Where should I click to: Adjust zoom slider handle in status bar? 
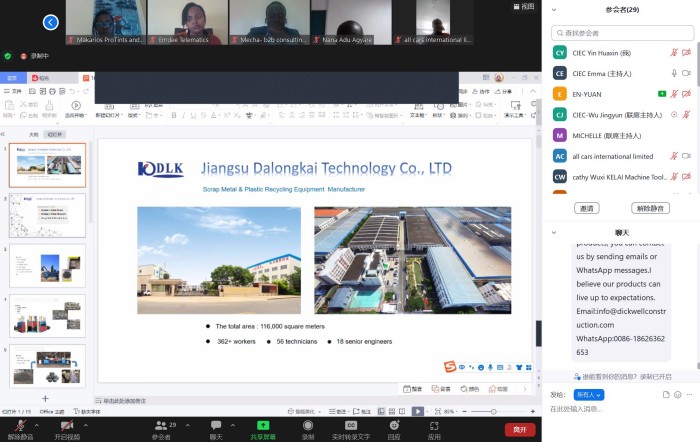click(x=493, y=411)
